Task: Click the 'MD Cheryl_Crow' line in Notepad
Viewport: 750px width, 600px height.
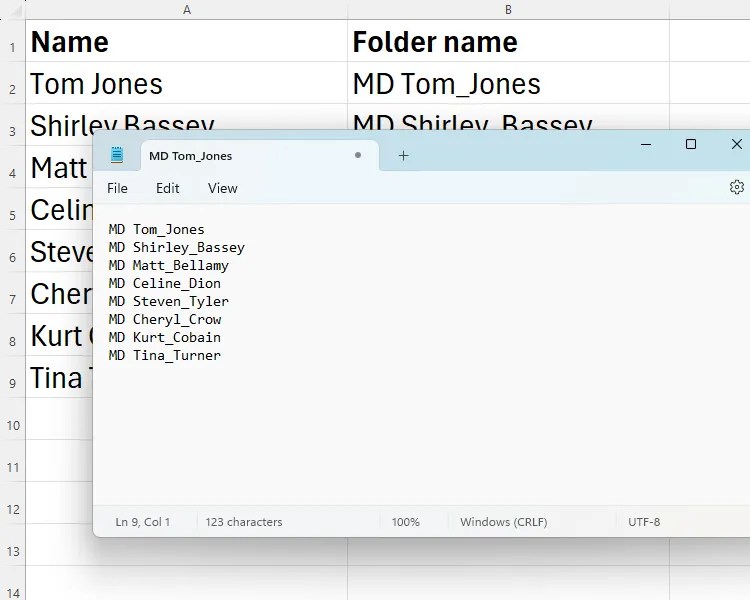Action: pos(165,320)
